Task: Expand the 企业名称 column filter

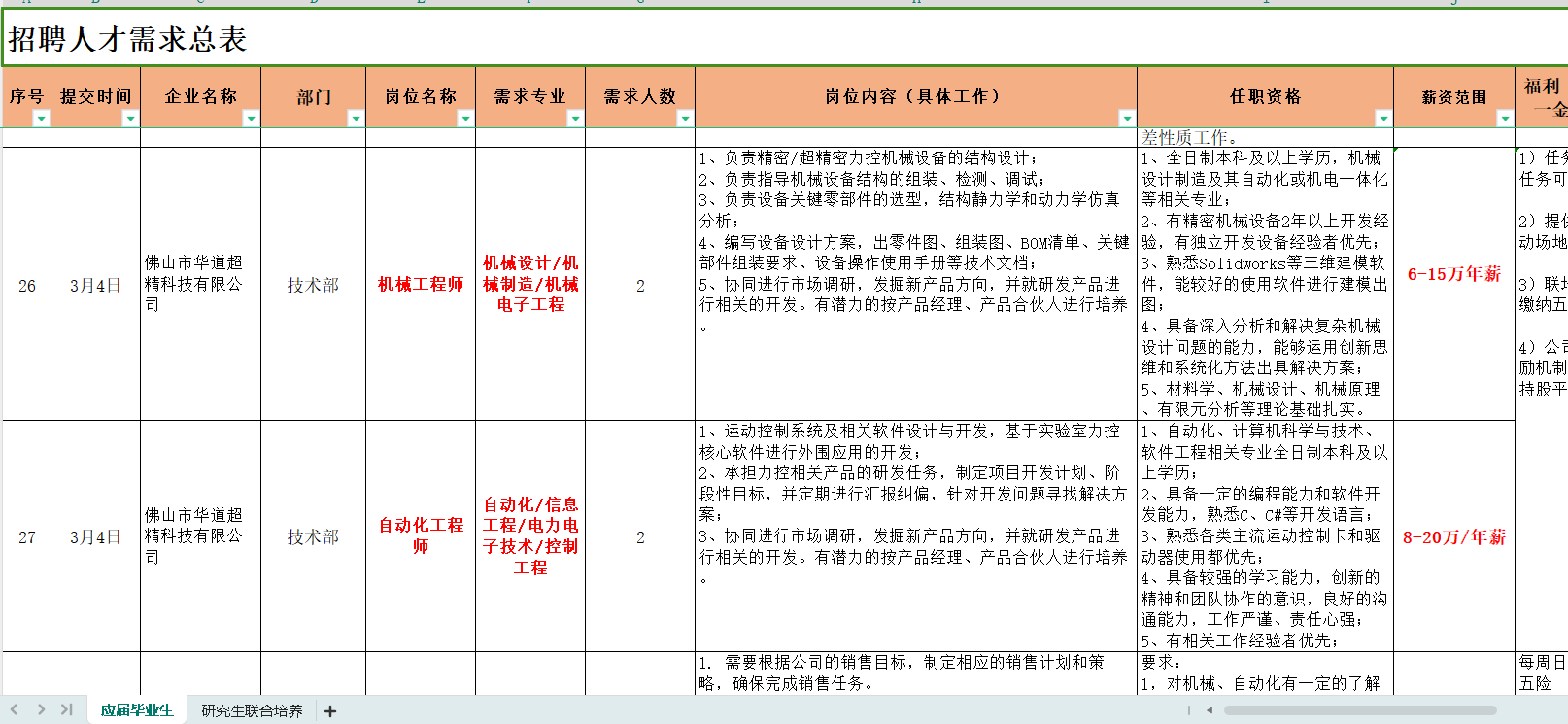Action: point(251,119)
